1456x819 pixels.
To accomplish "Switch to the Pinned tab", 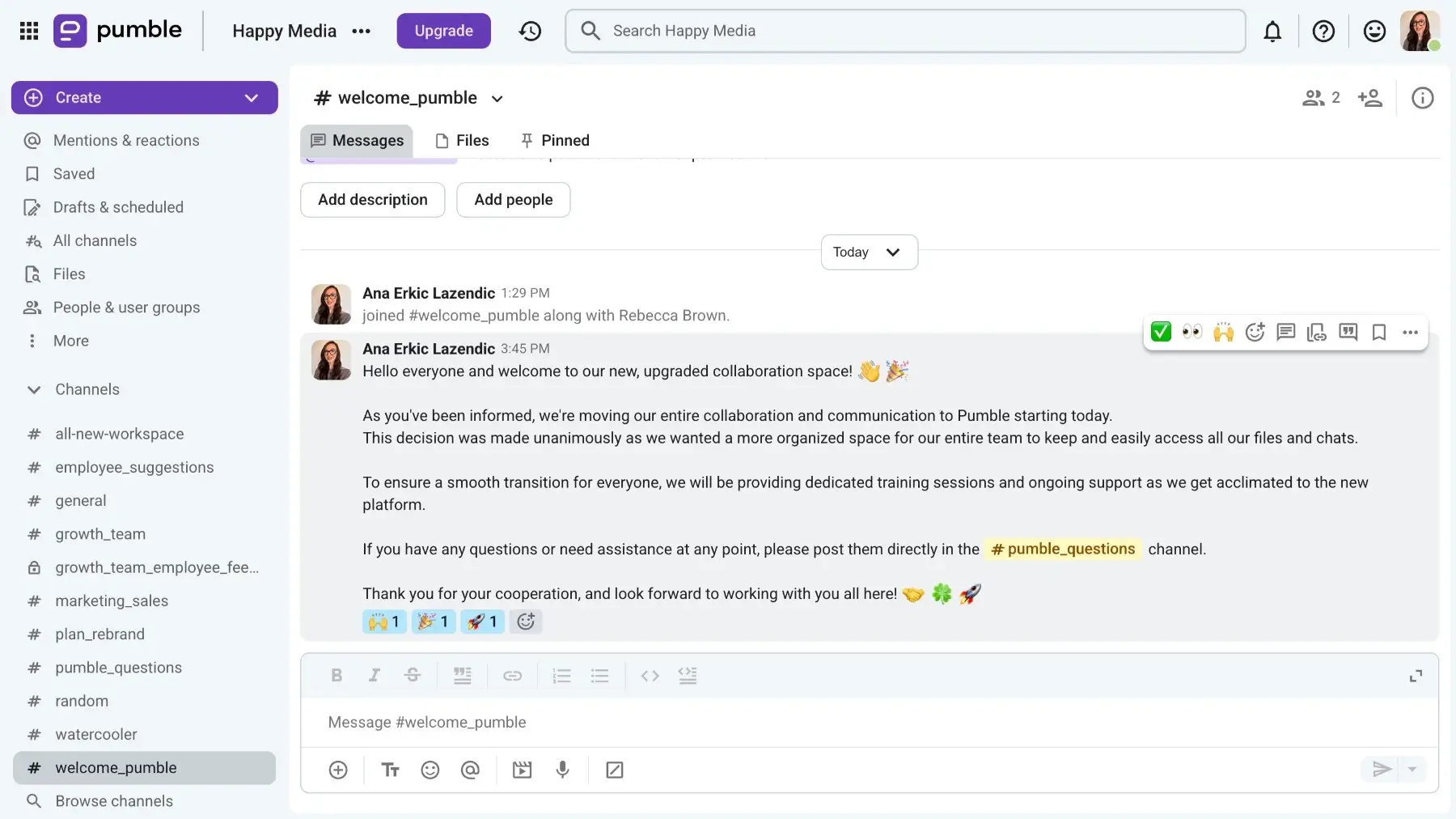I will click(x=555, y=141).
